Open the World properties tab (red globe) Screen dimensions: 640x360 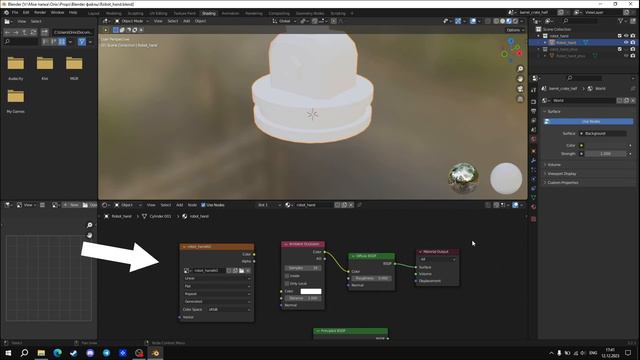(x=533, y=140)
